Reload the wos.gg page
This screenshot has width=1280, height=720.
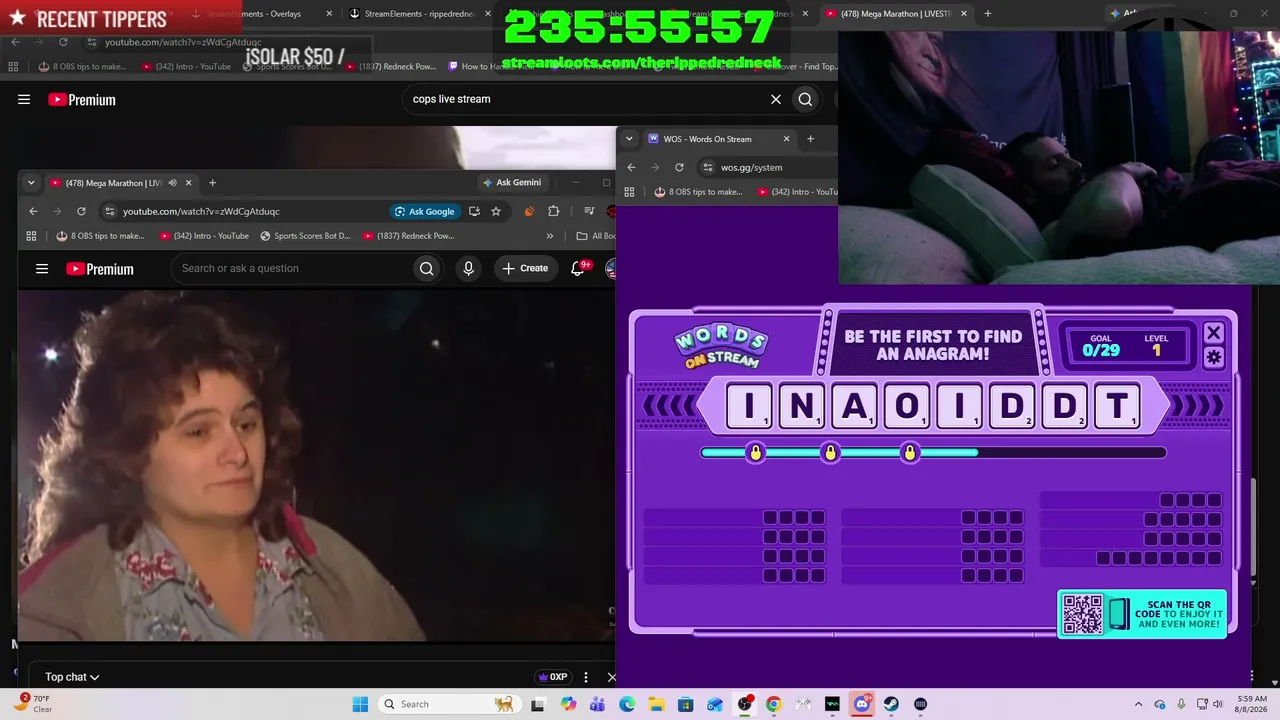(679, 167)
